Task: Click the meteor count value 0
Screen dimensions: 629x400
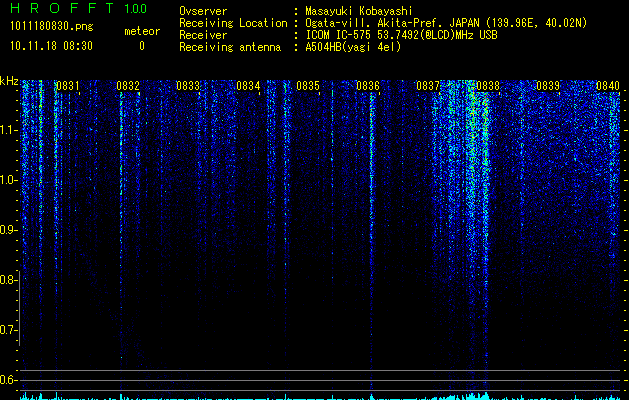Action: (142, 46)
